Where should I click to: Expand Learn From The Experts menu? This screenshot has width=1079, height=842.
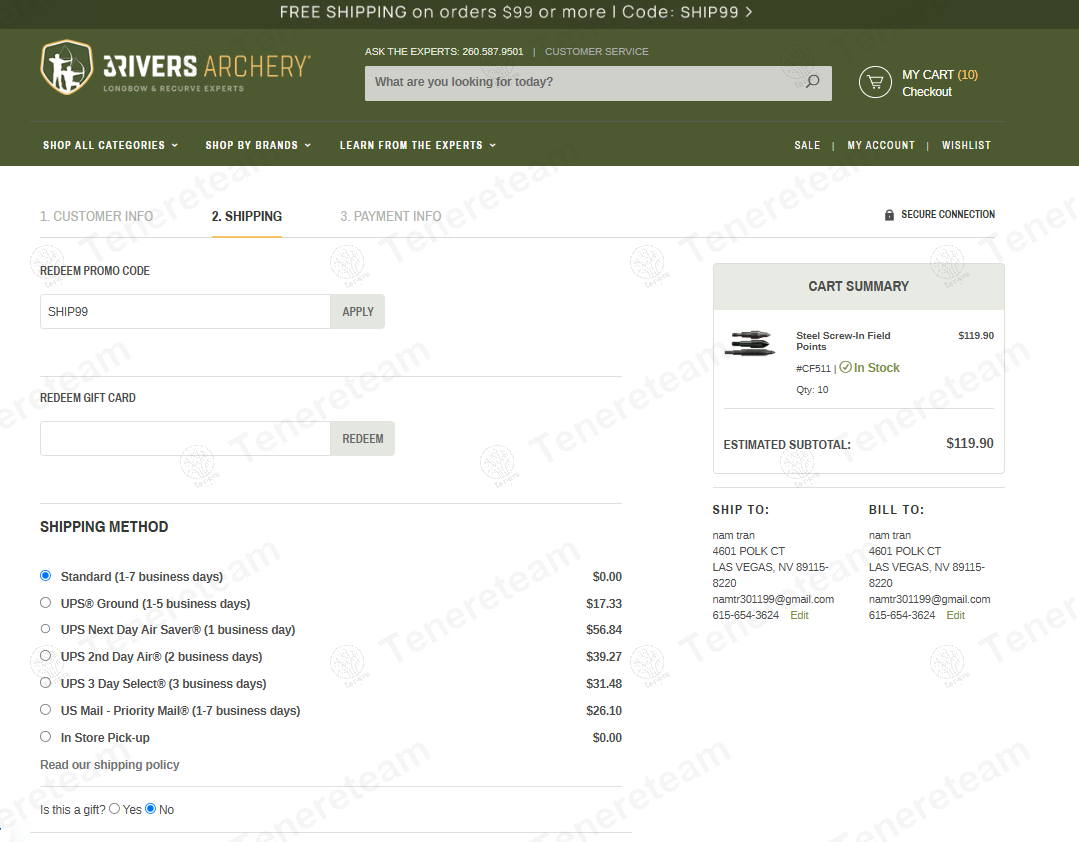coord(417,145)
